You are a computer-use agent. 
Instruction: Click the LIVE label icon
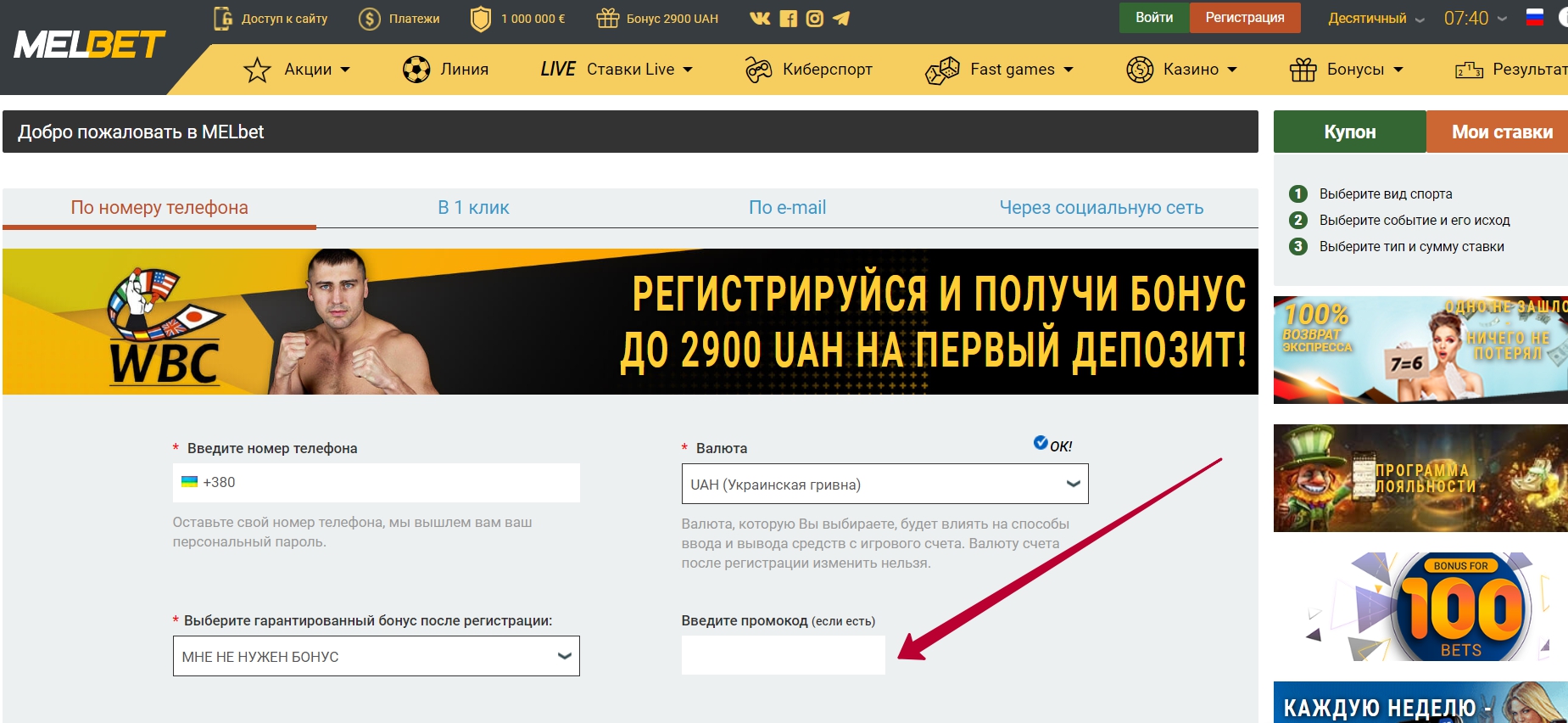coord(558,70)
